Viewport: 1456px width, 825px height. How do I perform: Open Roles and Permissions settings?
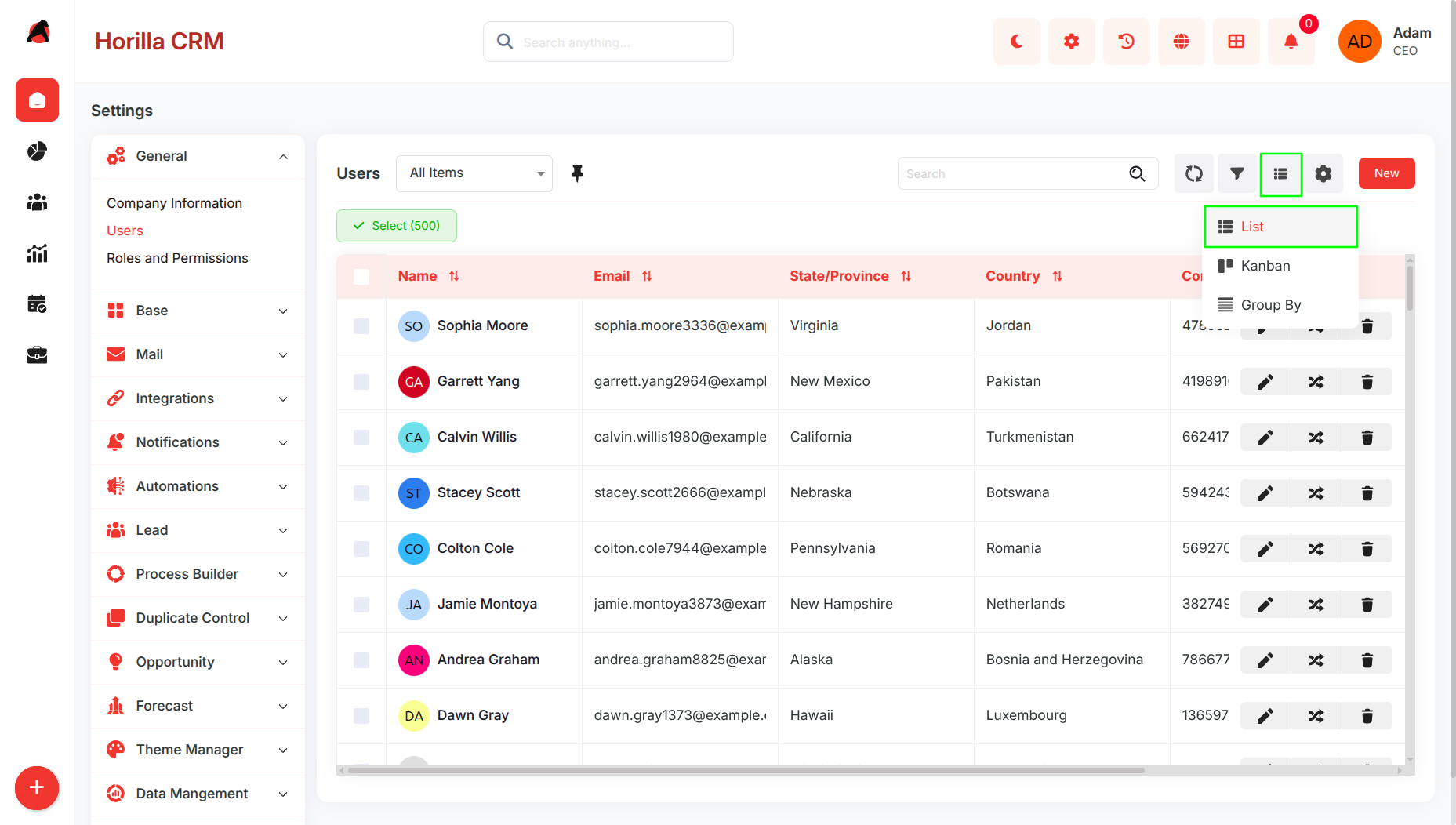point(177,258)
